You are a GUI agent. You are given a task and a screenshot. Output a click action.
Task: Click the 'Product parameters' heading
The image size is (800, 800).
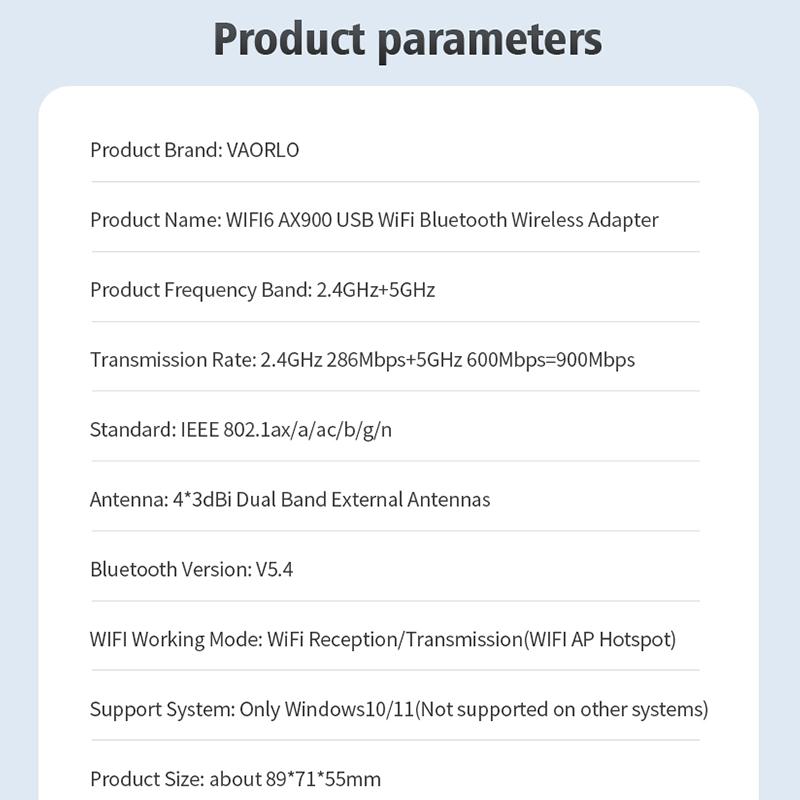pos(408,39)
